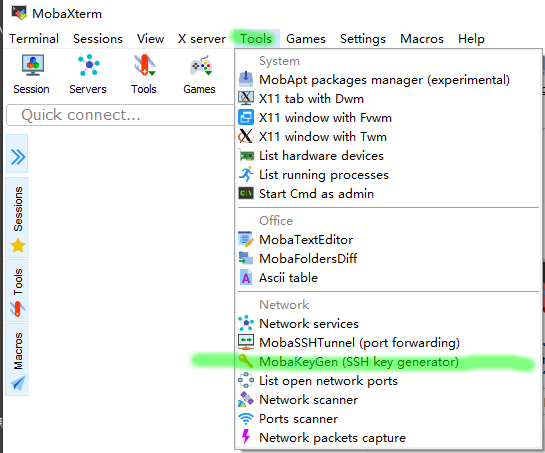Open Ports scanner entry
545x453 pixels.
[x=299, y=419]
